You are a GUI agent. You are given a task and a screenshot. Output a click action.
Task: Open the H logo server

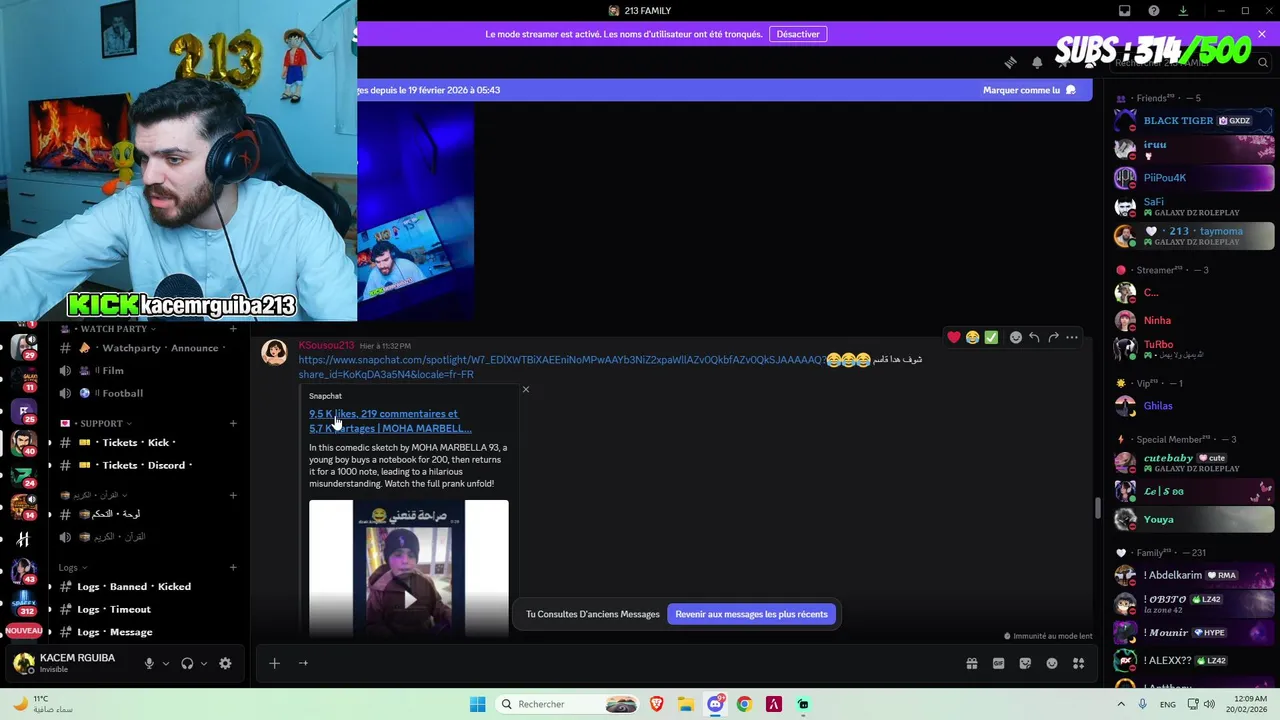pos(23,539)
